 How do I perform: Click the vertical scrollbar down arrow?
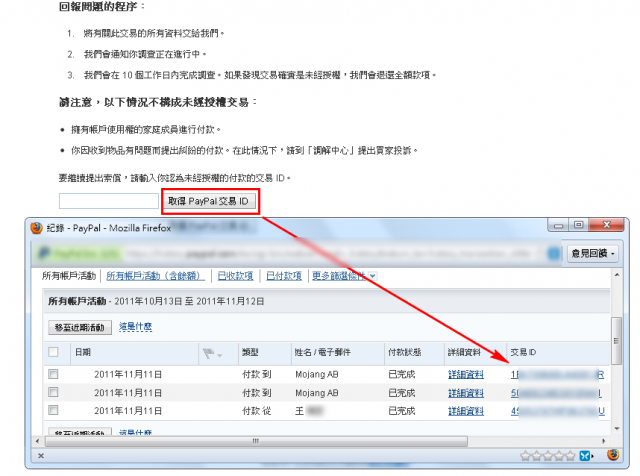pos(617,428)
